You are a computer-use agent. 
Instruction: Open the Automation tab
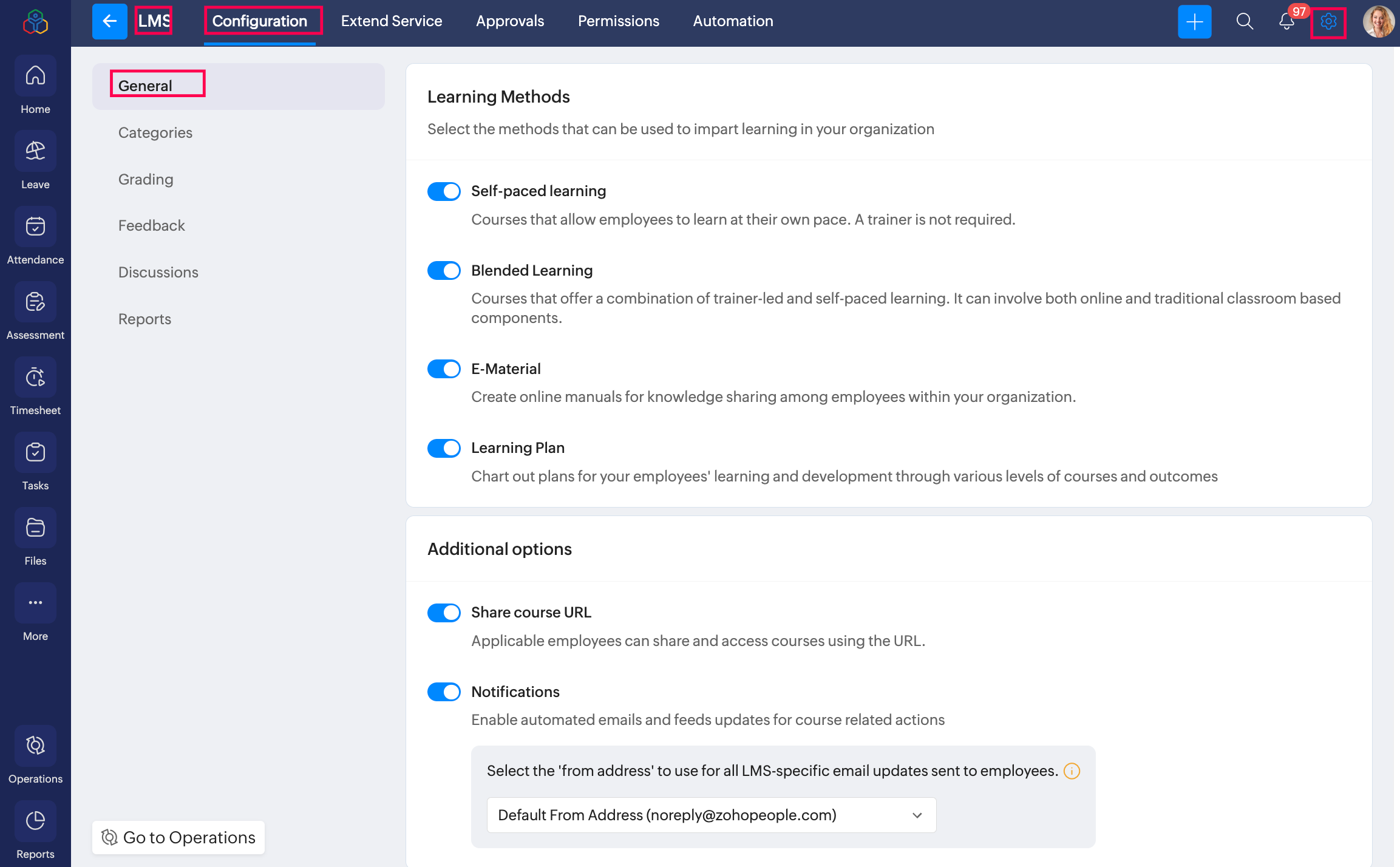(733, 21)
